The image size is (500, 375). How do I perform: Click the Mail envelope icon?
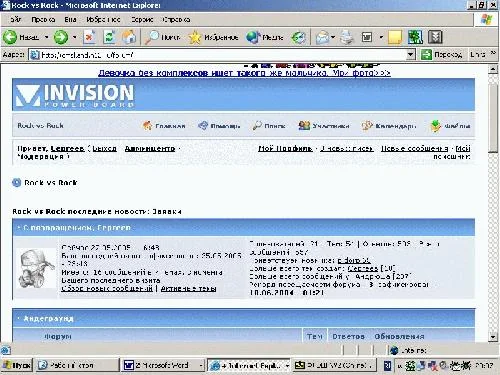322,37
